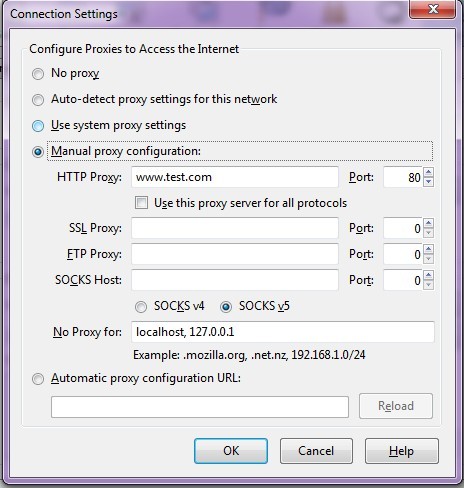The image size is (464, 488).
Task: Open the Help button
Action: [402, 451]
